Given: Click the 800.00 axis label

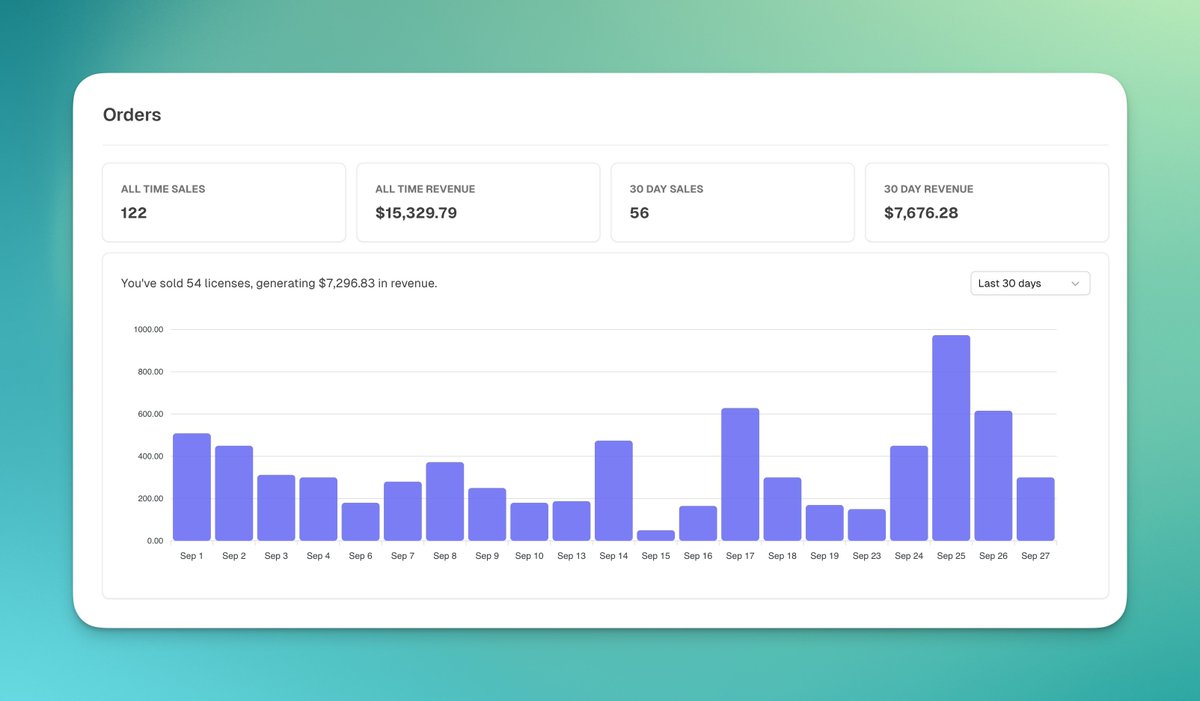Looking at the screenshot, I should tap(149, 372).
